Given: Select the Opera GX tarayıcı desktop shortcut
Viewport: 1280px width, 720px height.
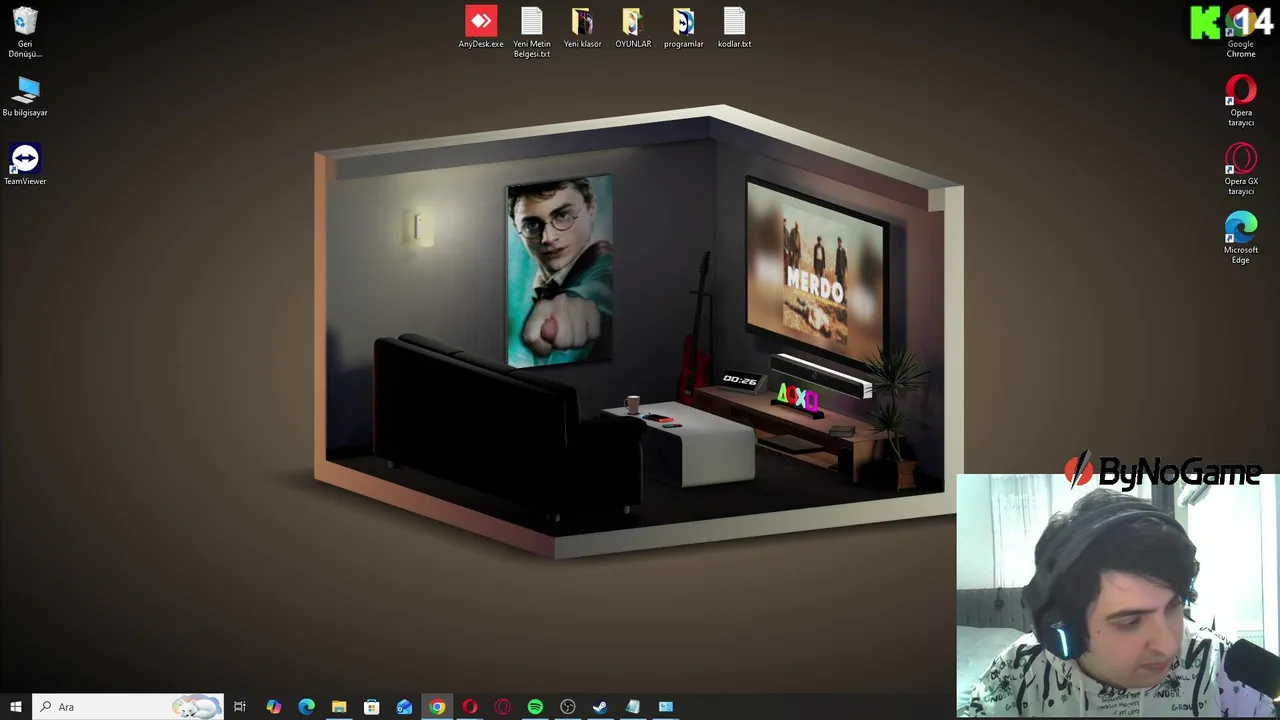Looking at the screenshot, I should click(x=1241, y=170).
